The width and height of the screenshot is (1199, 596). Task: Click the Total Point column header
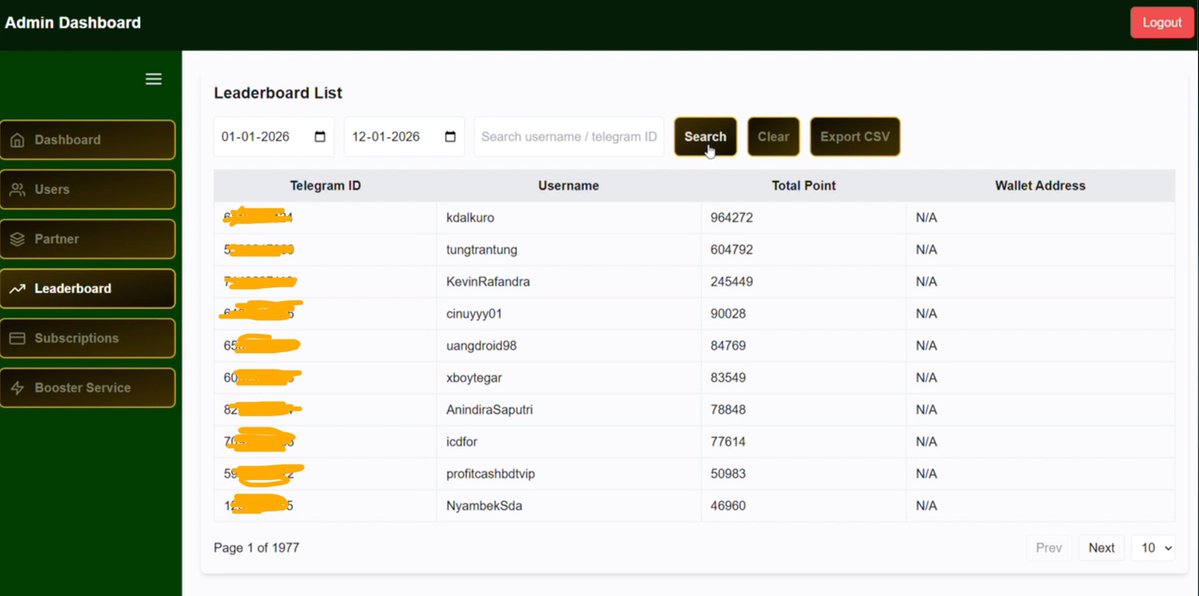coord(804,186)
